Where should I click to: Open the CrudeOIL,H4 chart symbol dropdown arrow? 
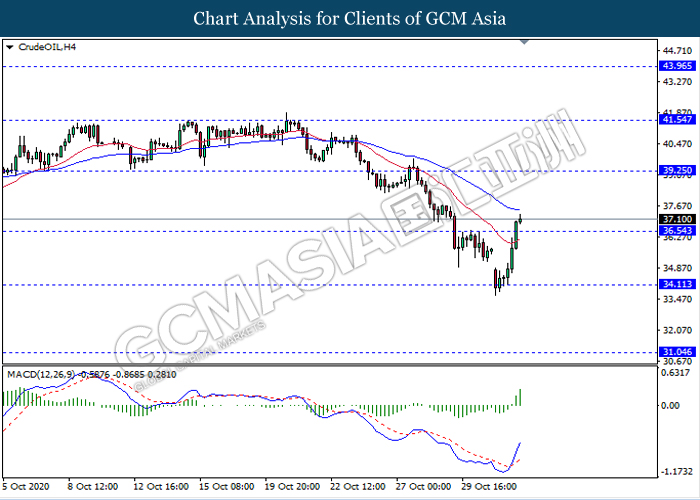coord(10,47)
